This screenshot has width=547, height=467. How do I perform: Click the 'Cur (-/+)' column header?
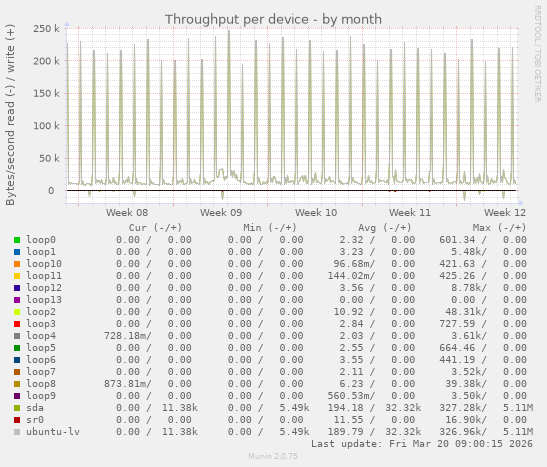tap(155, 228)
